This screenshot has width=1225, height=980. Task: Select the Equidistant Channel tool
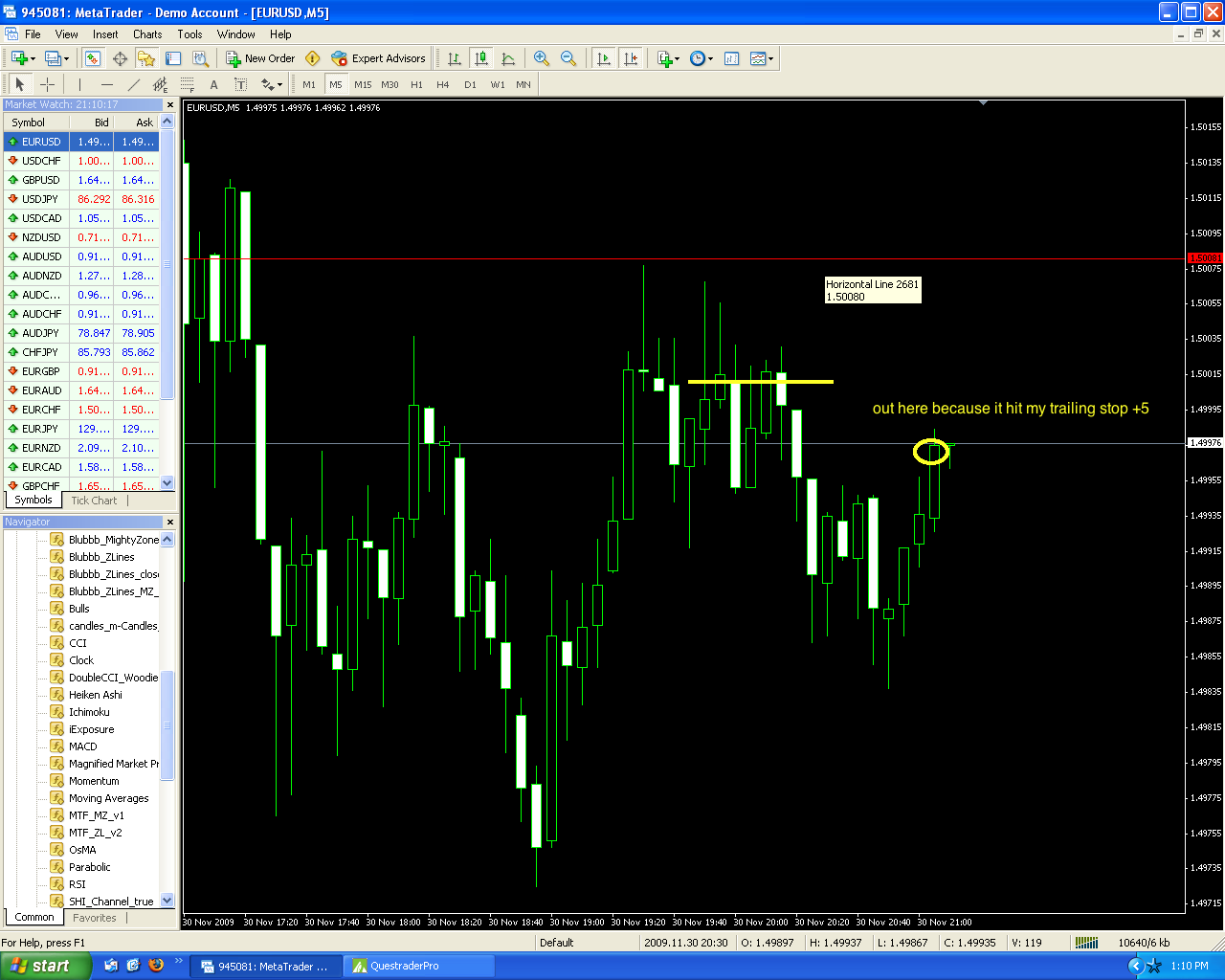coord(160,84)
